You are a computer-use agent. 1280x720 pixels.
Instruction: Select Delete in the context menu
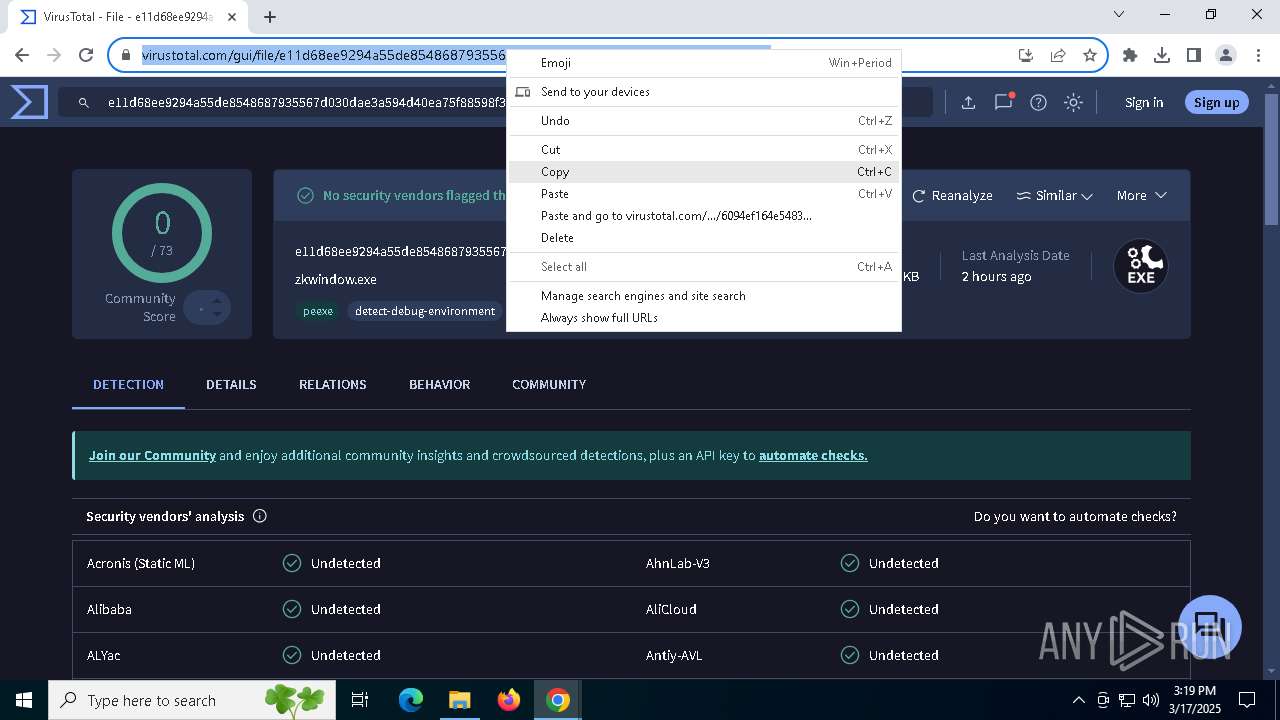(x=704, y=238)
